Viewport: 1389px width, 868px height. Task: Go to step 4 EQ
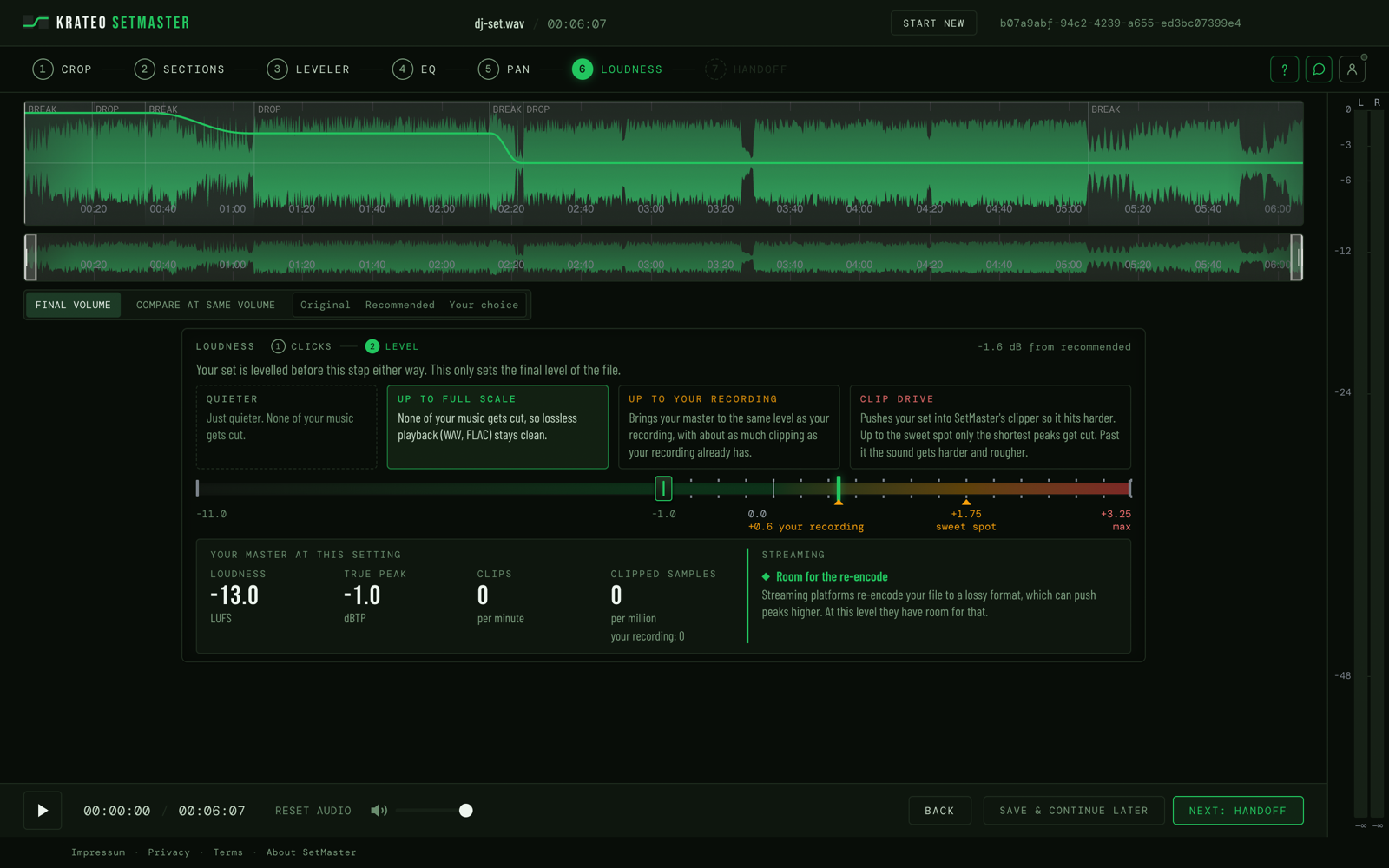(x=414, y=69)
